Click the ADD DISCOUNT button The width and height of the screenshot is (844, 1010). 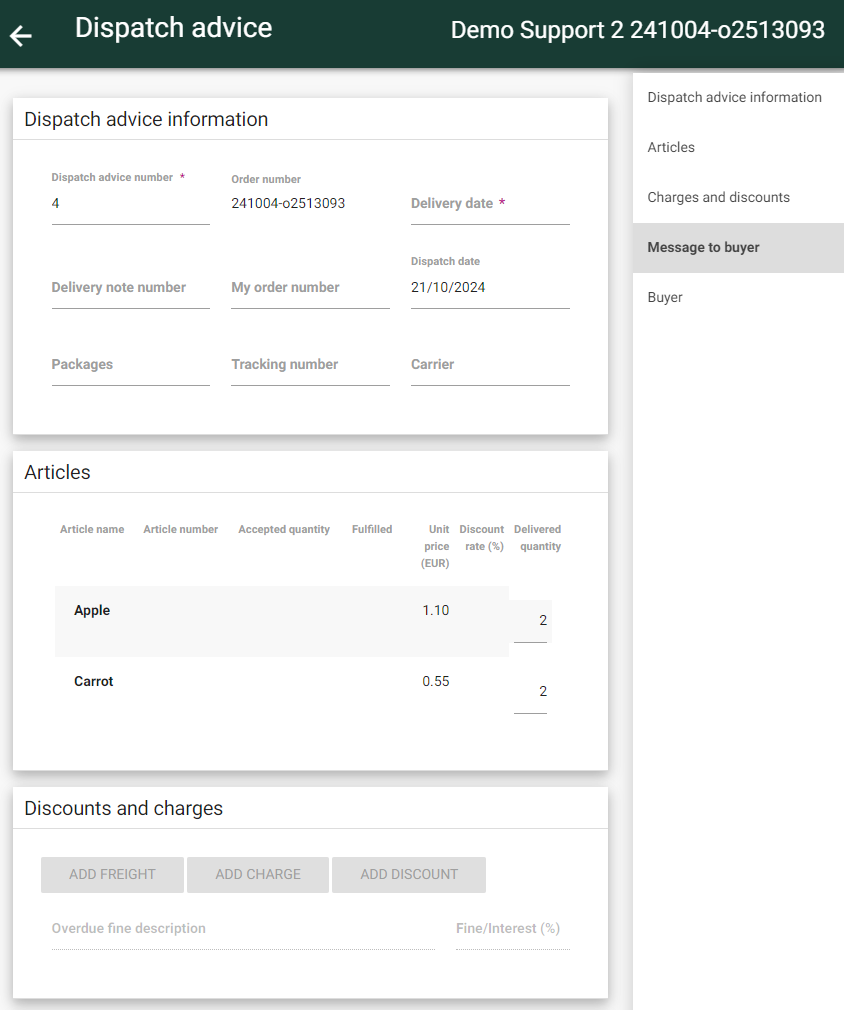409,875
